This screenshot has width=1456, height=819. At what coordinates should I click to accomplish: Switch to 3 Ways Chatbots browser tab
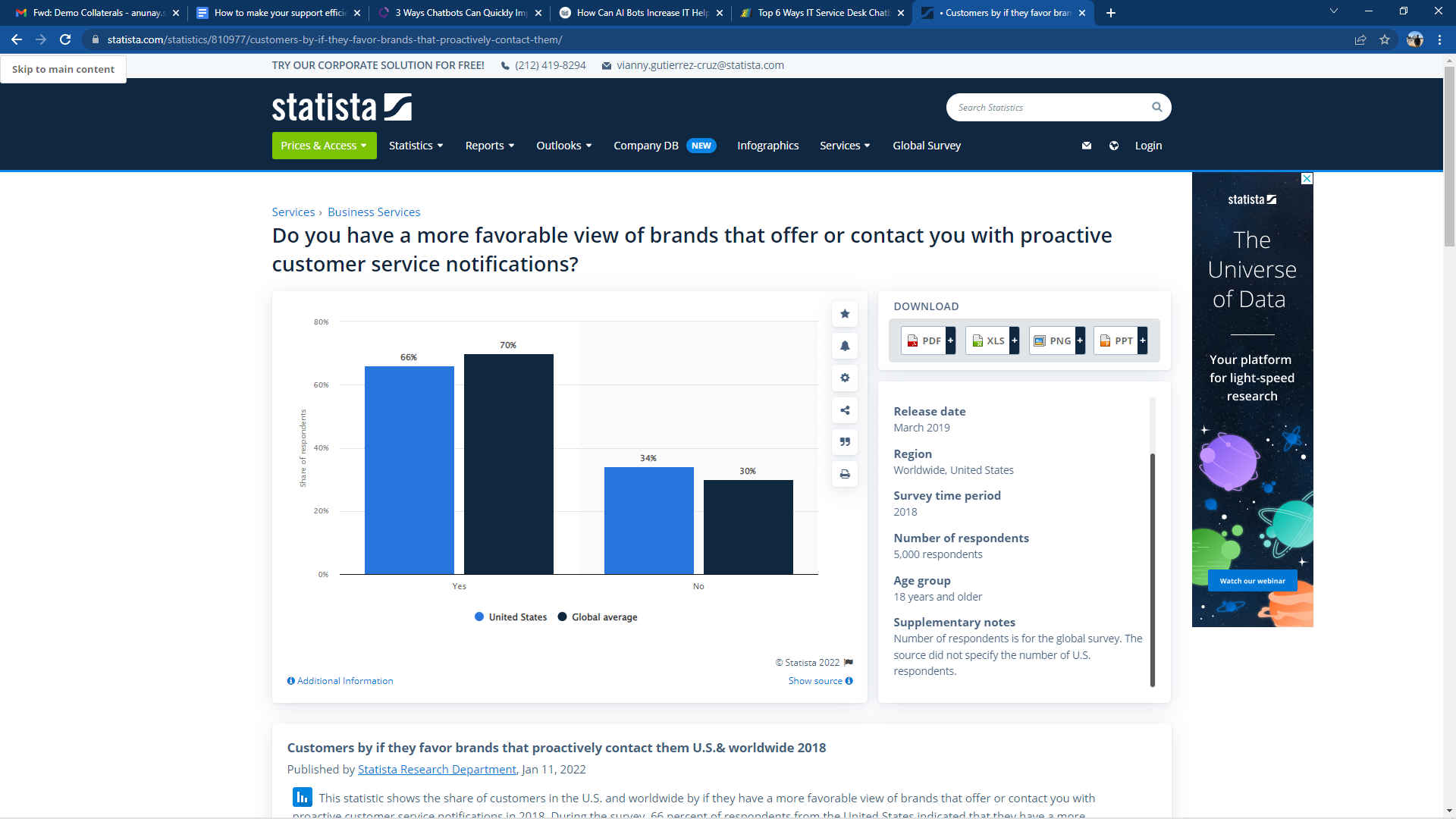click(459, 13)
